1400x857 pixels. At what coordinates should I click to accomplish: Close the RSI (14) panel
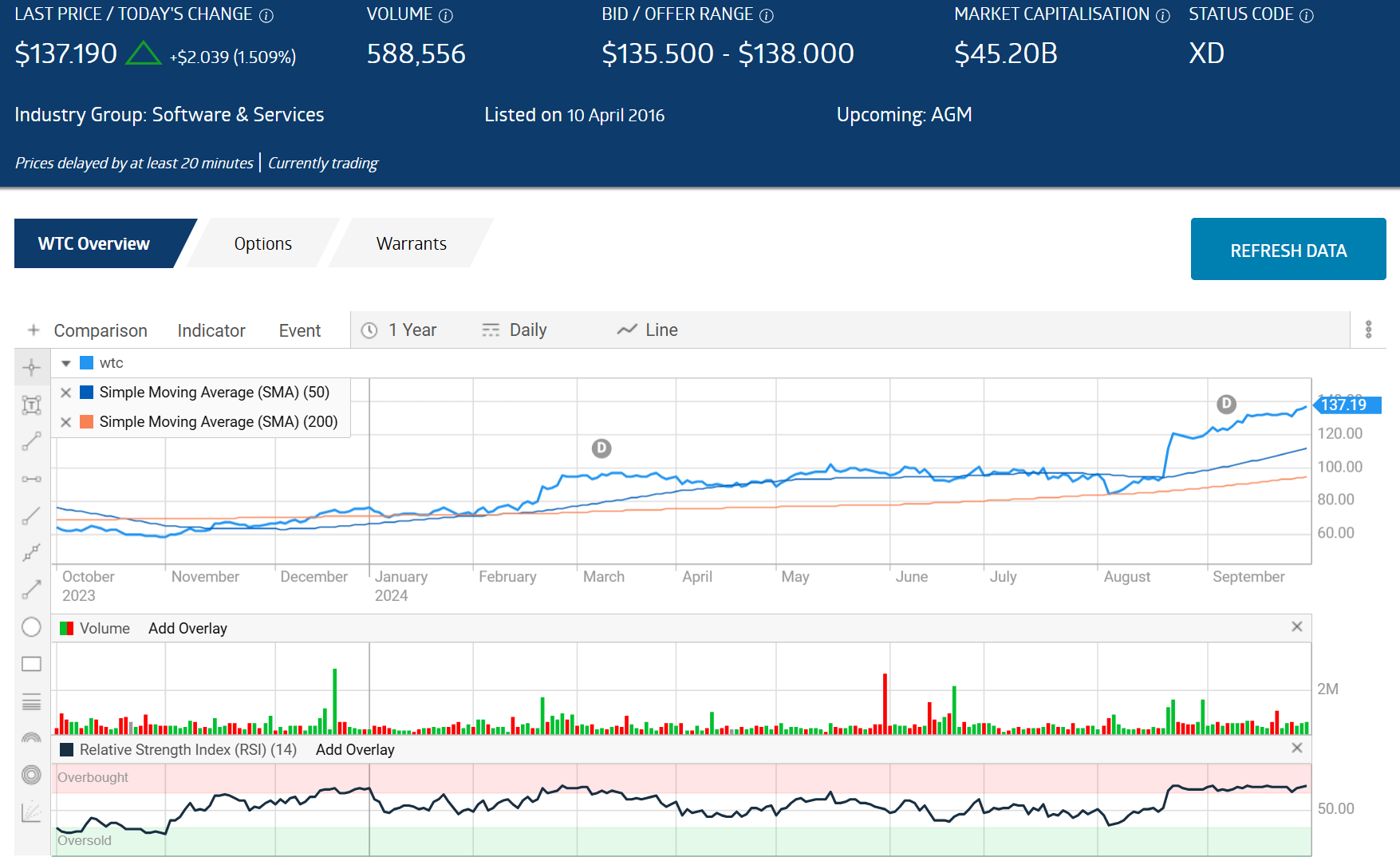click(x=1297, y=748)
